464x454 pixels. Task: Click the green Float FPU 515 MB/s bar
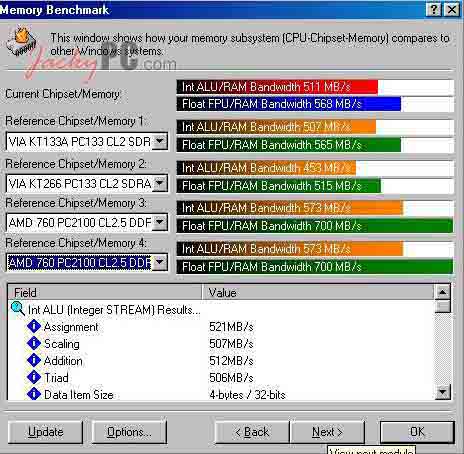pyautogui.click(x=279, y=186)
